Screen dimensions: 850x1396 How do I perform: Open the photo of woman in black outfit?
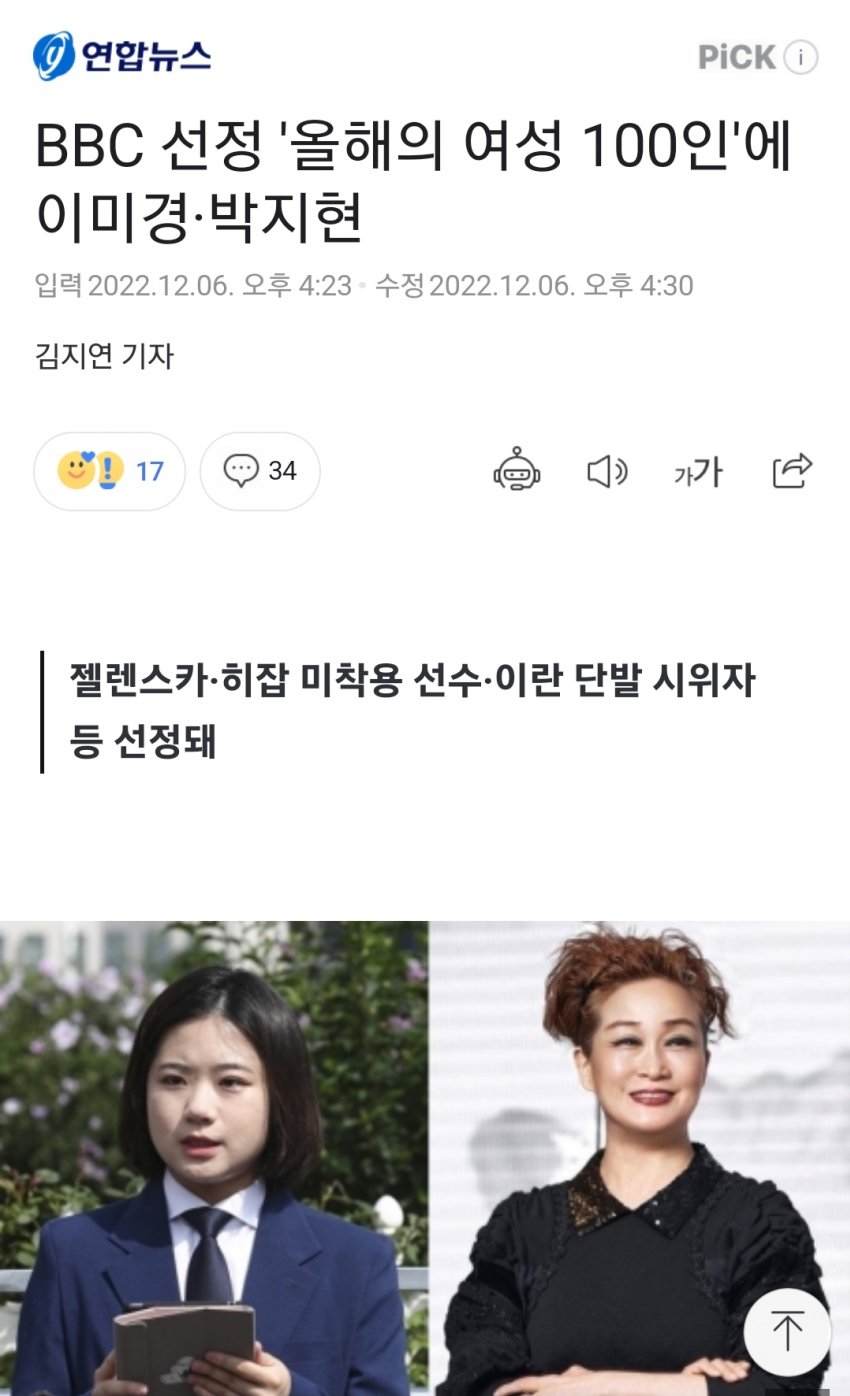point(640,1158)
